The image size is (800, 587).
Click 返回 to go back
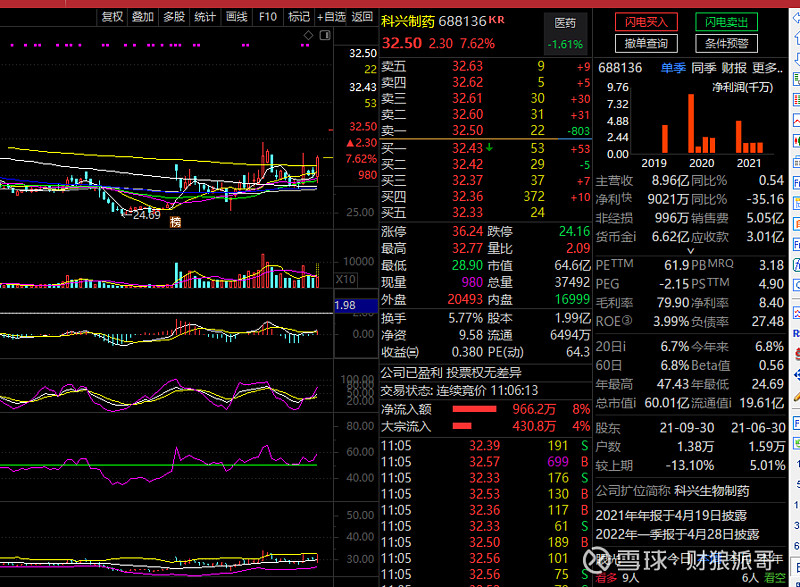point(362,17)
